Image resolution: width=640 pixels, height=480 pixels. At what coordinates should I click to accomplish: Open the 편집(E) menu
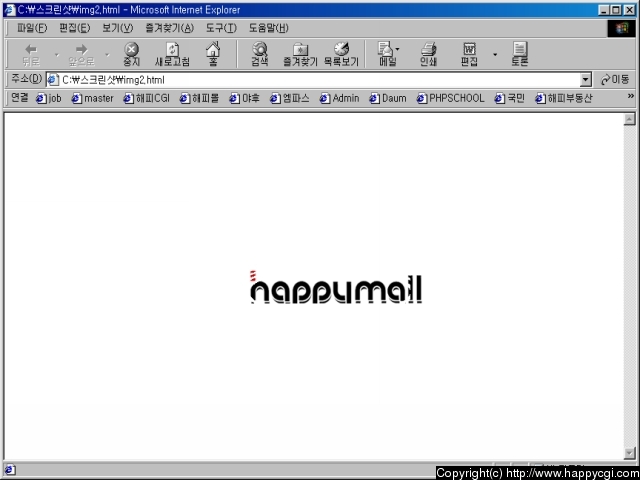point(74,28)
